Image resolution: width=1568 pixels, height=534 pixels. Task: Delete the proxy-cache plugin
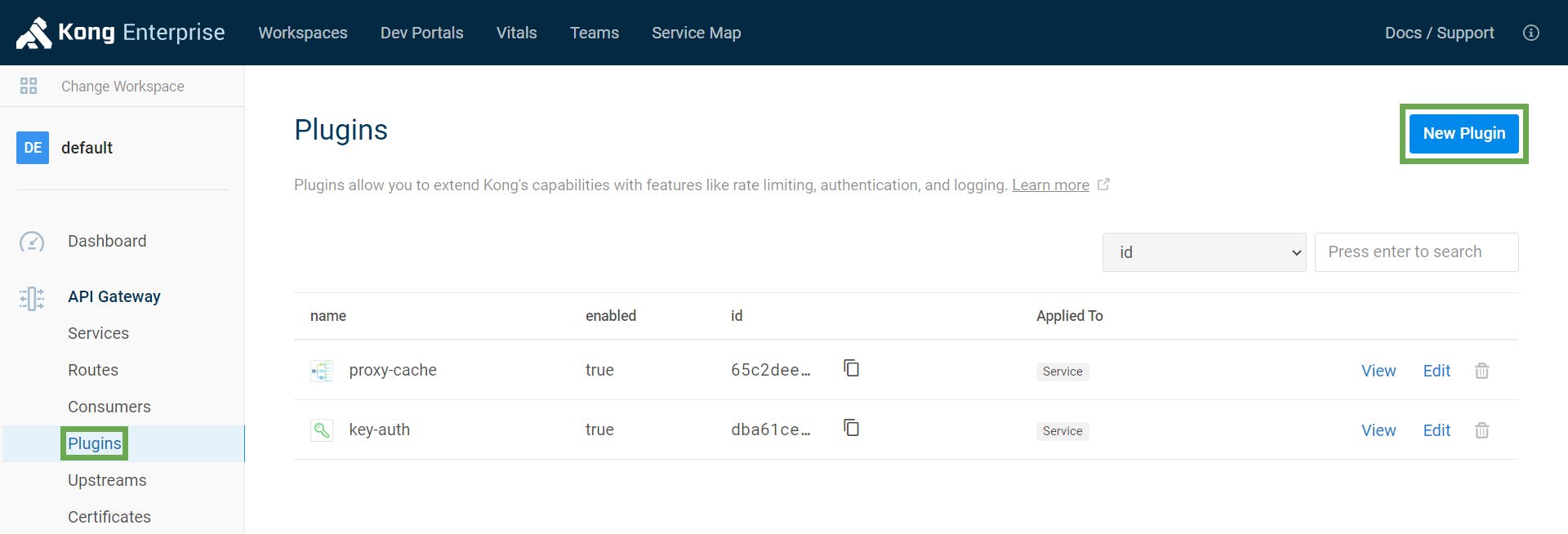coord(1482,371)
